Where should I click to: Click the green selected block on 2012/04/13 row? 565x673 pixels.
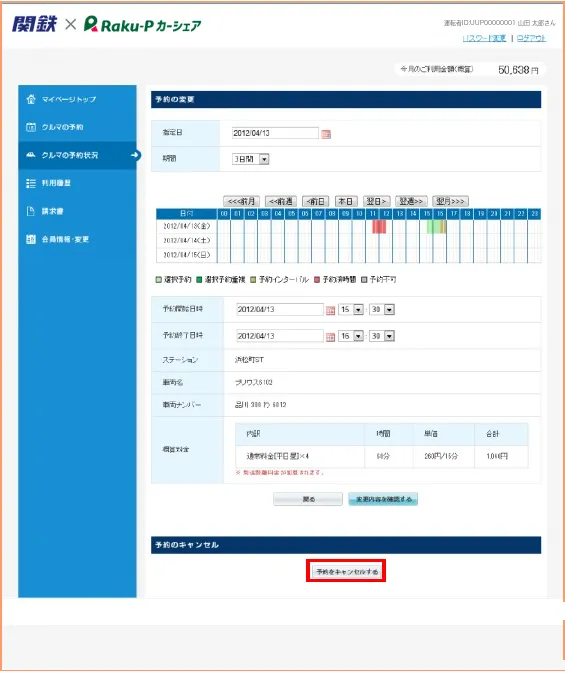(x=434, y=226)
